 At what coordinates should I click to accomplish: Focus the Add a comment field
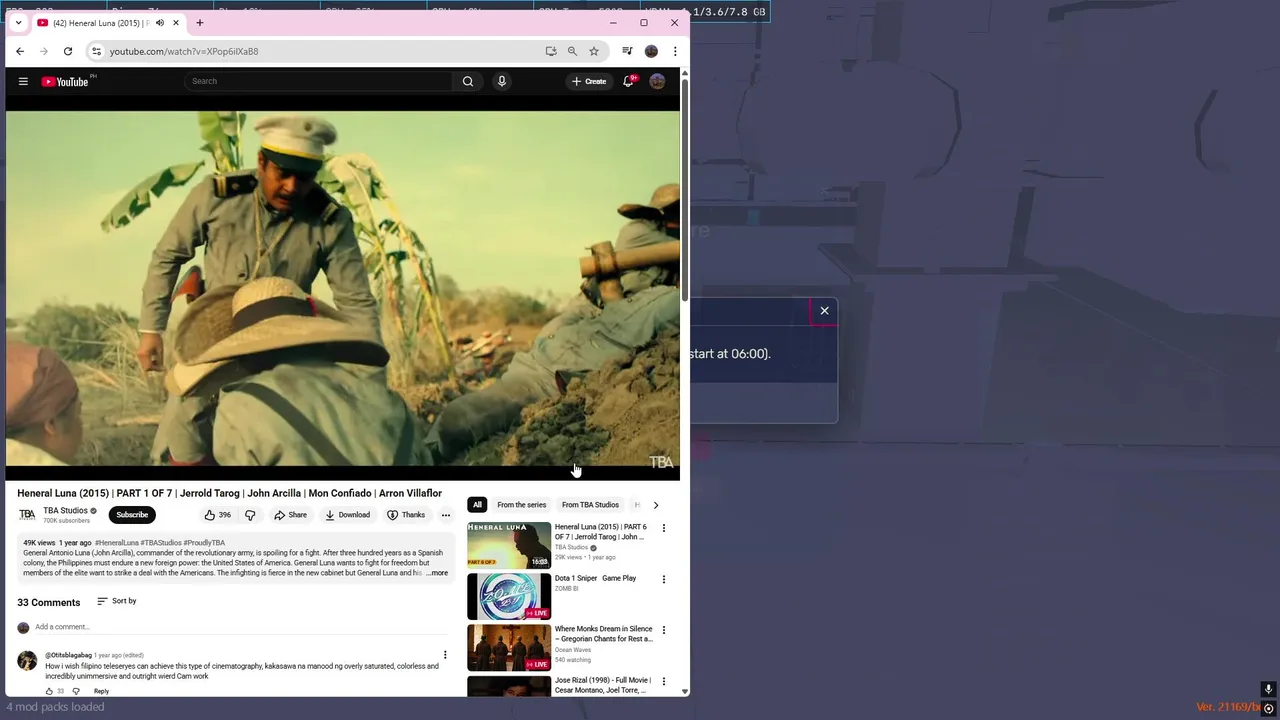coord(240,627)
